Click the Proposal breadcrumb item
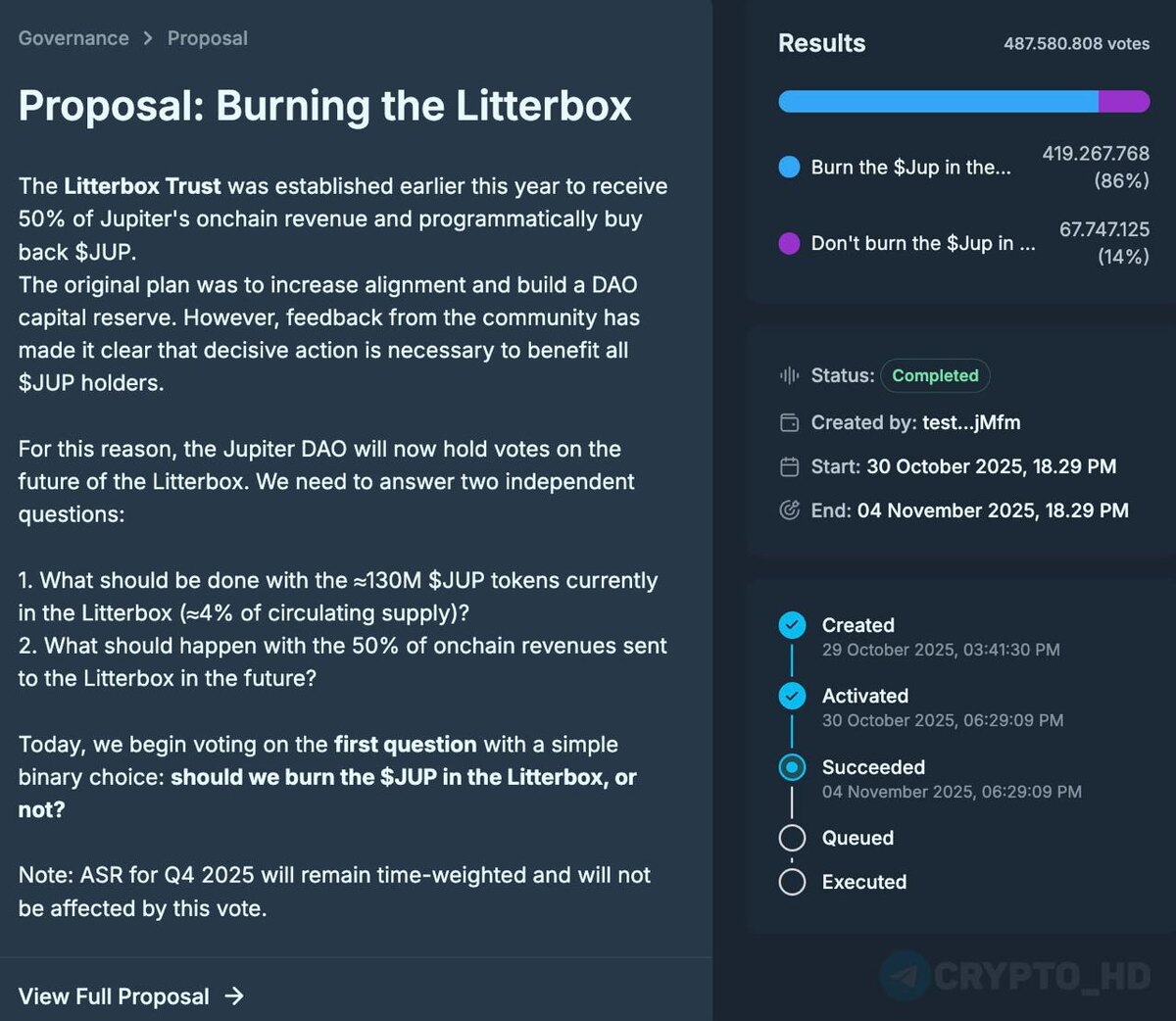 click(x=207, y=38)
